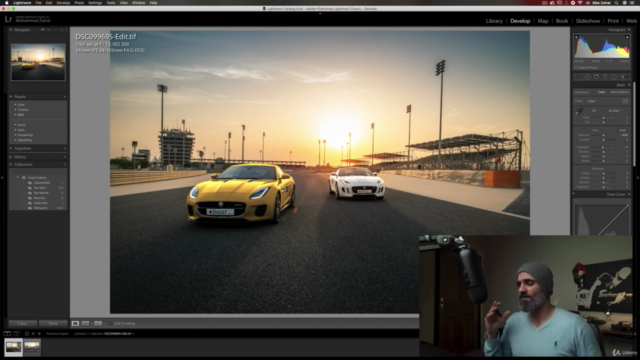Select Color treatment in Basic panel

tap(602, 92)
